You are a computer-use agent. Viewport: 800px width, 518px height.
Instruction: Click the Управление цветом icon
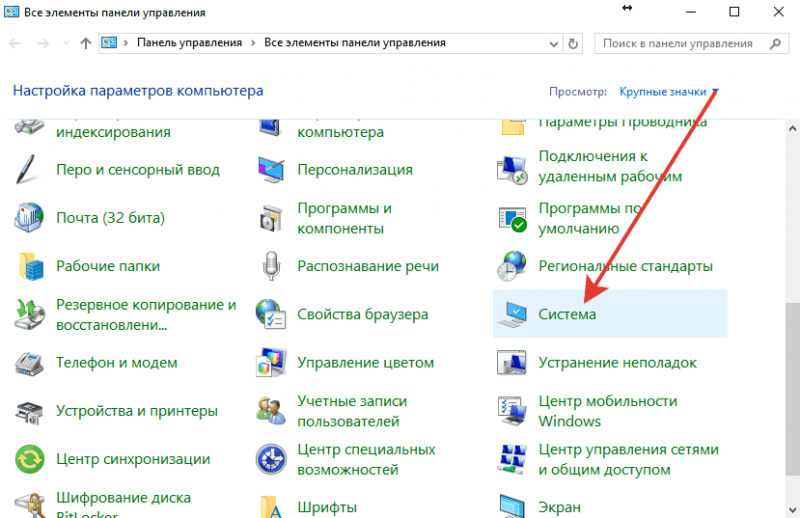coord(271,362)
